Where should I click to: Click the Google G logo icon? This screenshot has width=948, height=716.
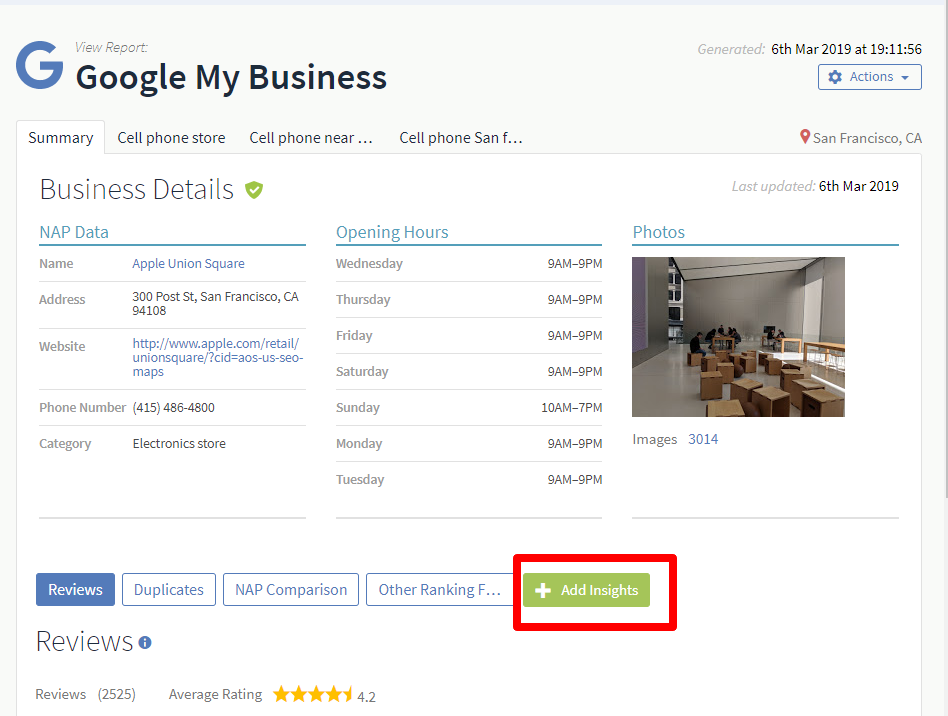coord(39,65)
